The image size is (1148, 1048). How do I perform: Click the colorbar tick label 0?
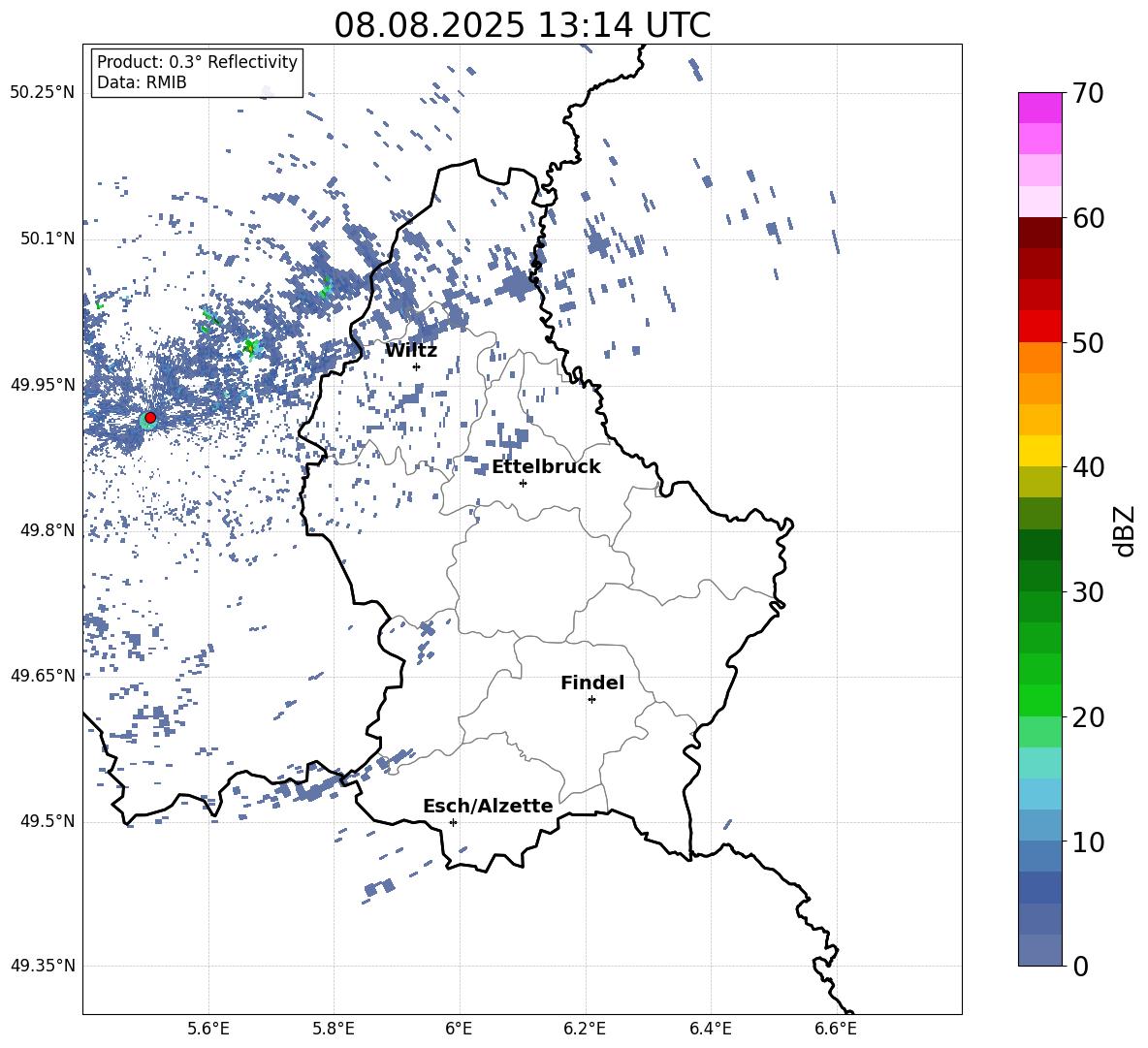pyautogui.click(x=1081, y=967)
